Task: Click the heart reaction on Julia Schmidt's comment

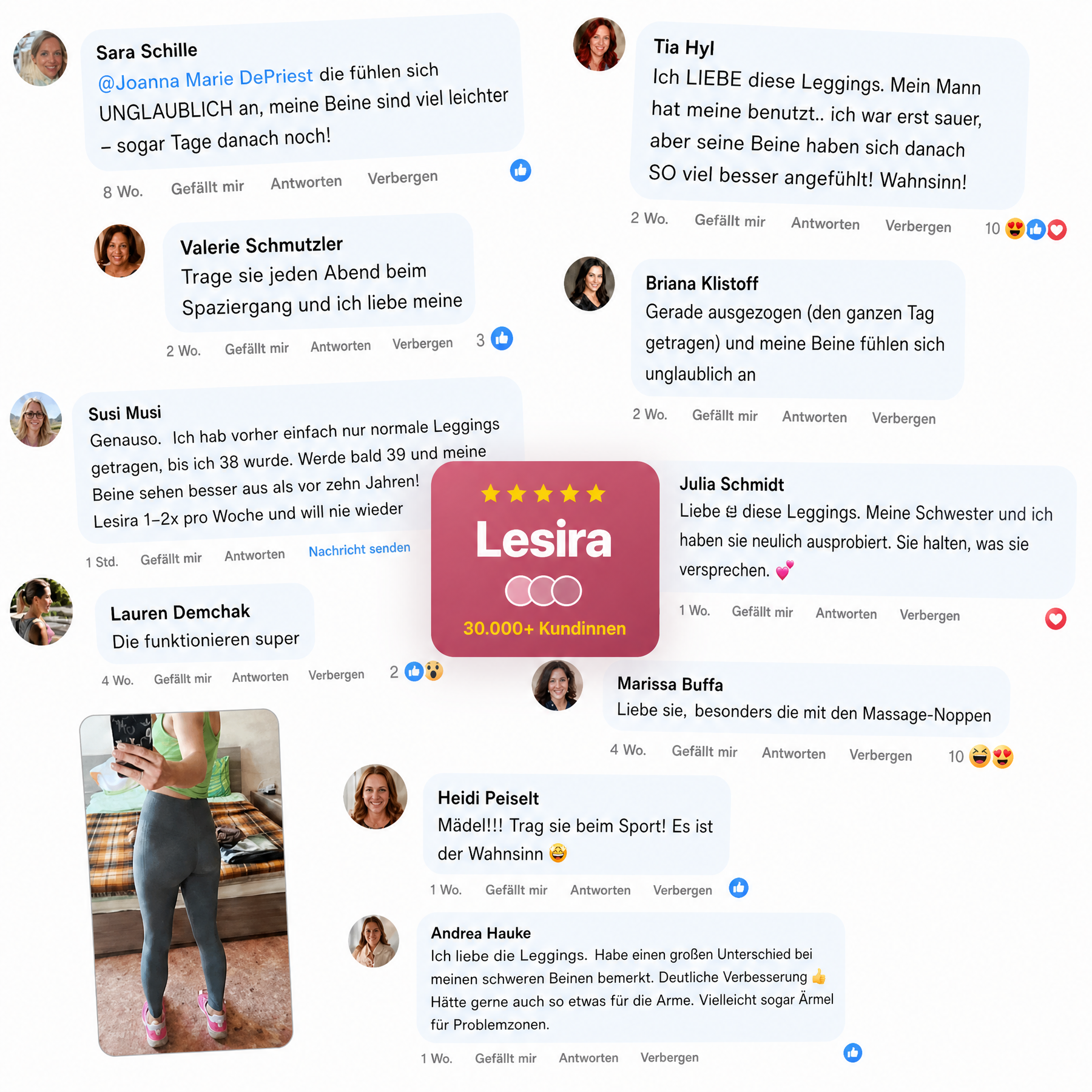Action: pyautogui.click(x=1056, y=619)
